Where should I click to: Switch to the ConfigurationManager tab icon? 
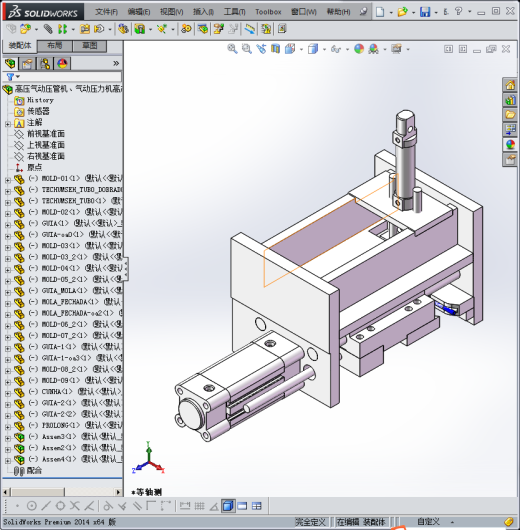pos(45,64)
